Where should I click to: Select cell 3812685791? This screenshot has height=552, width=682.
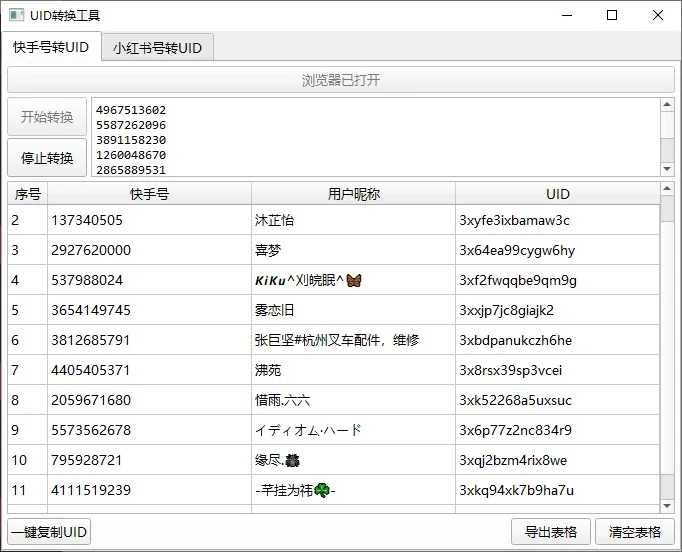(149, 340)
